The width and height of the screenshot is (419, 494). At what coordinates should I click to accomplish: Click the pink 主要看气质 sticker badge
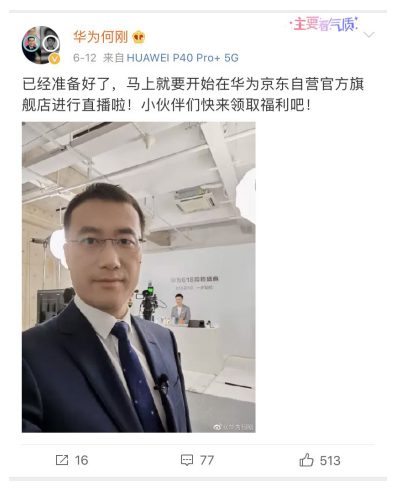(x=324, y=24)
